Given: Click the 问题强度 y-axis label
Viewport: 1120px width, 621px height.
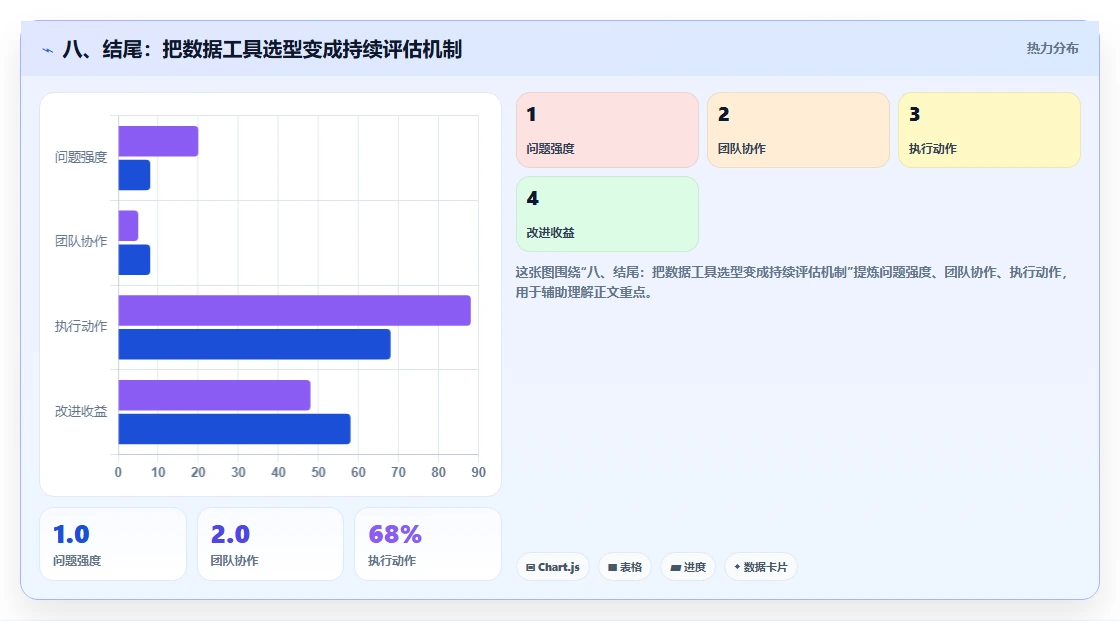Looking at the screenshot, I should tap(81, 157).
